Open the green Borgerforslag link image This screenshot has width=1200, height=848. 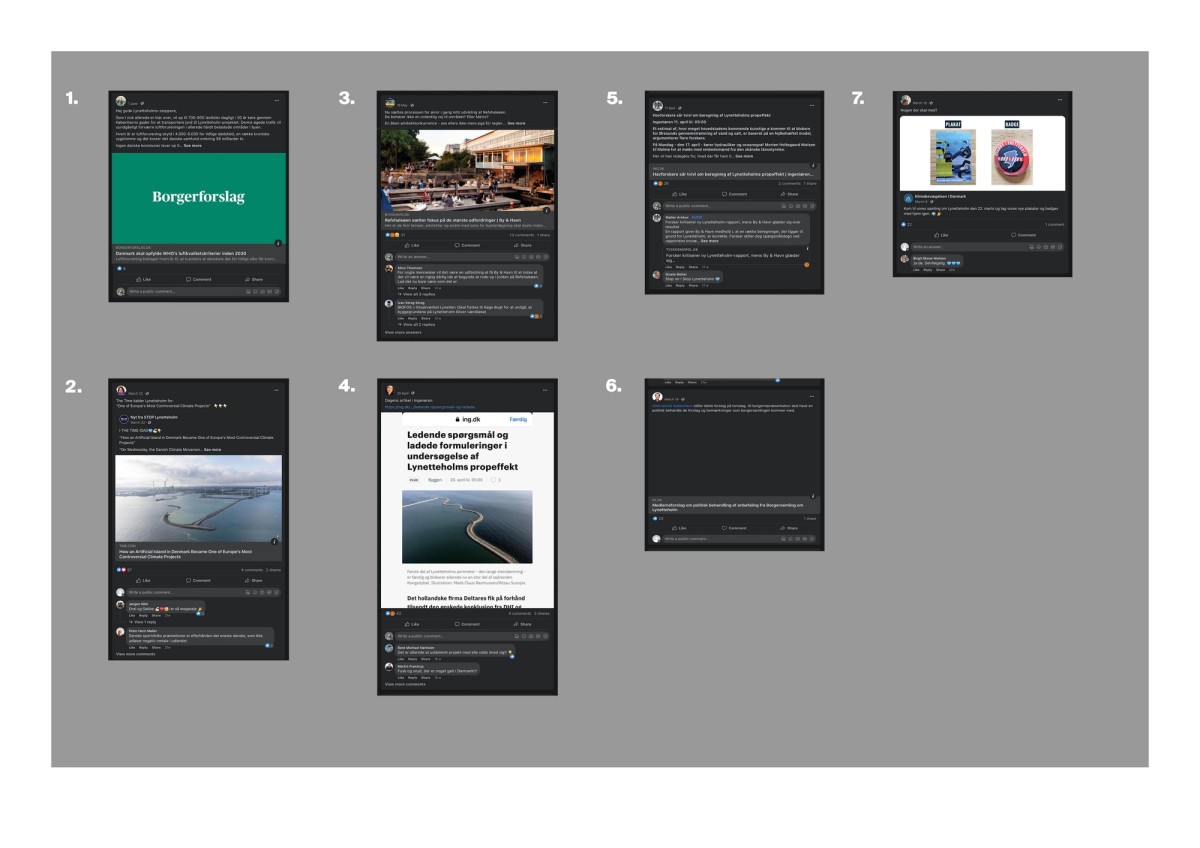coord(201,197)
